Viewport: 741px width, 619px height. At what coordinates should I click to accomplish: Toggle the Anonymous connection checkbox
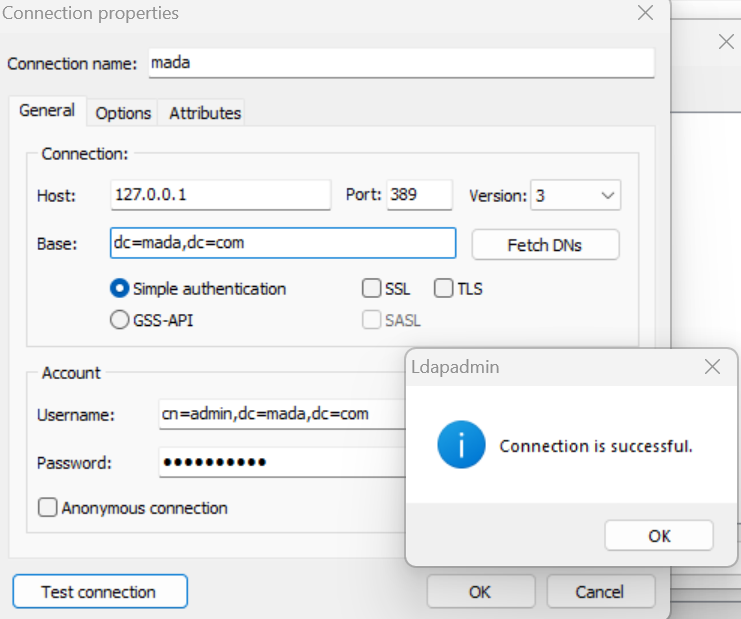pyautogui.click(x=48, y=508)
